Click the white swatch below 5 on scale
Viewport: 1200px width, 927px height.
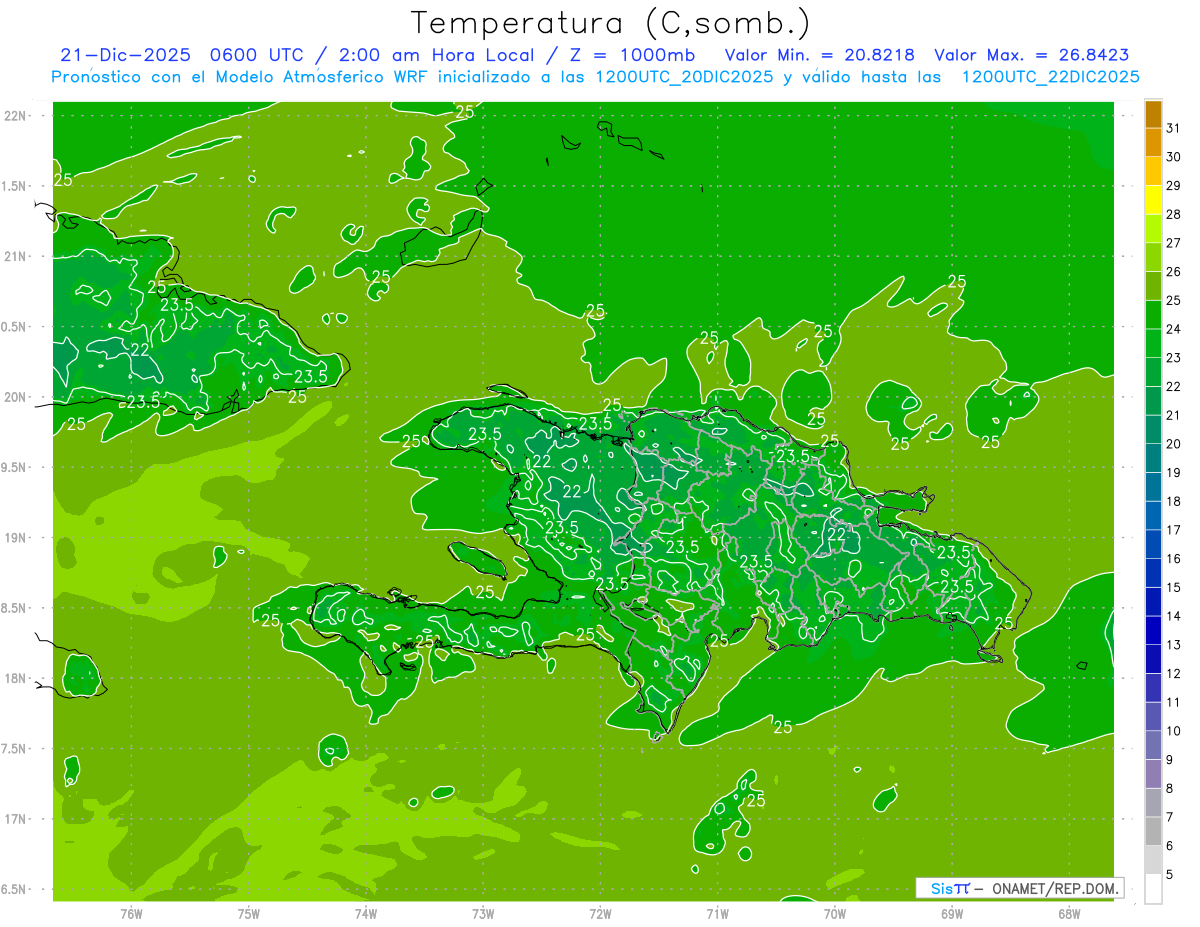(x=1153, y=889)
